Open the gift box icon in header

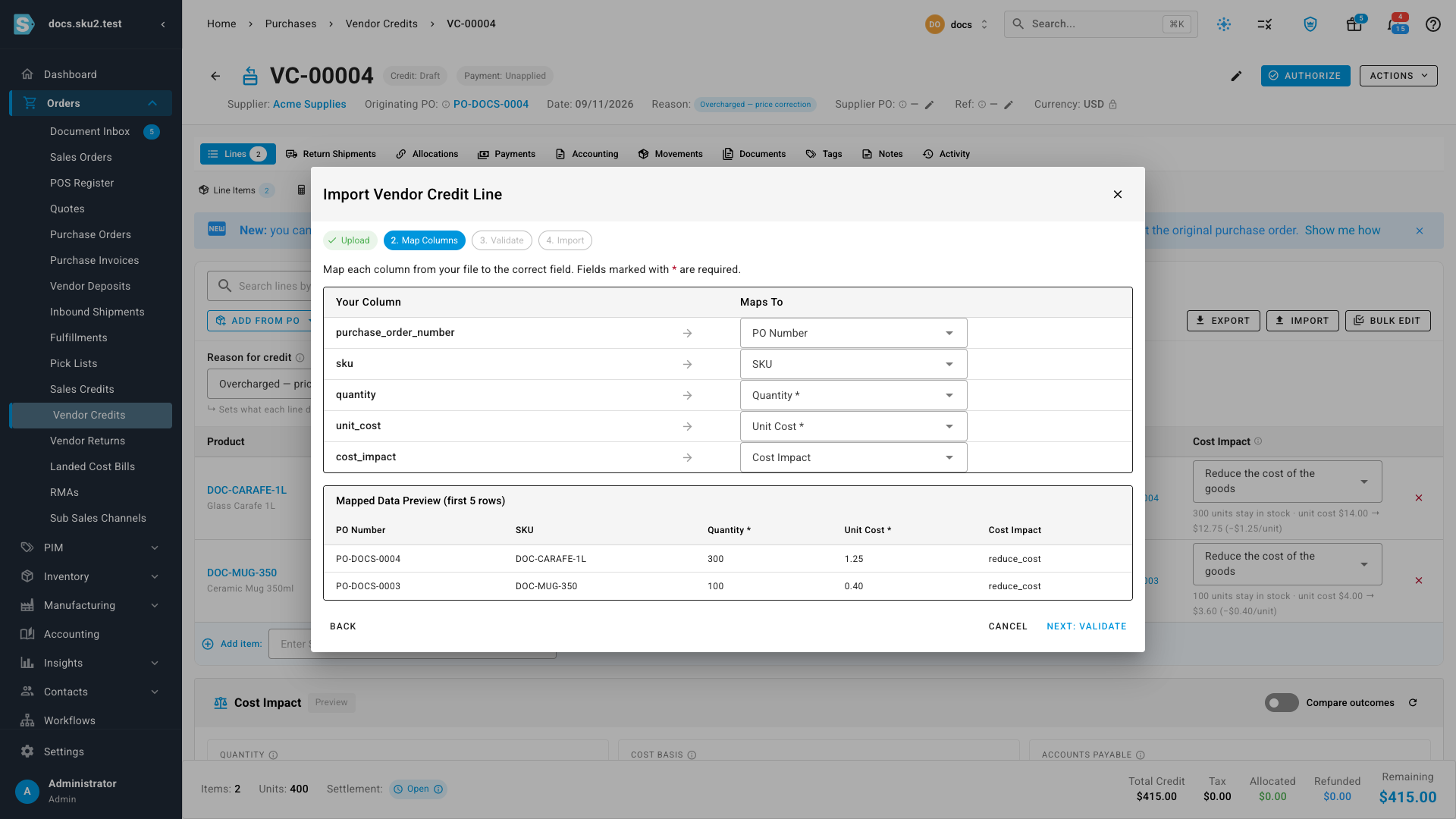pos(1354,24)
